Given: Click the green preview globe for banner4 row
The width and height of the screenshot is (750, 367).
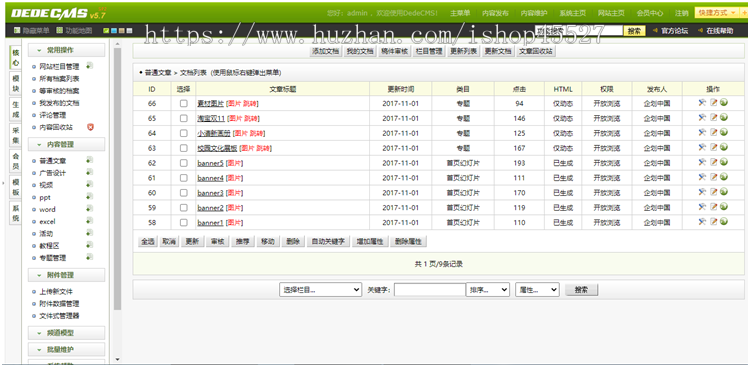Looking at the screenshot, I should pos(724,177).
